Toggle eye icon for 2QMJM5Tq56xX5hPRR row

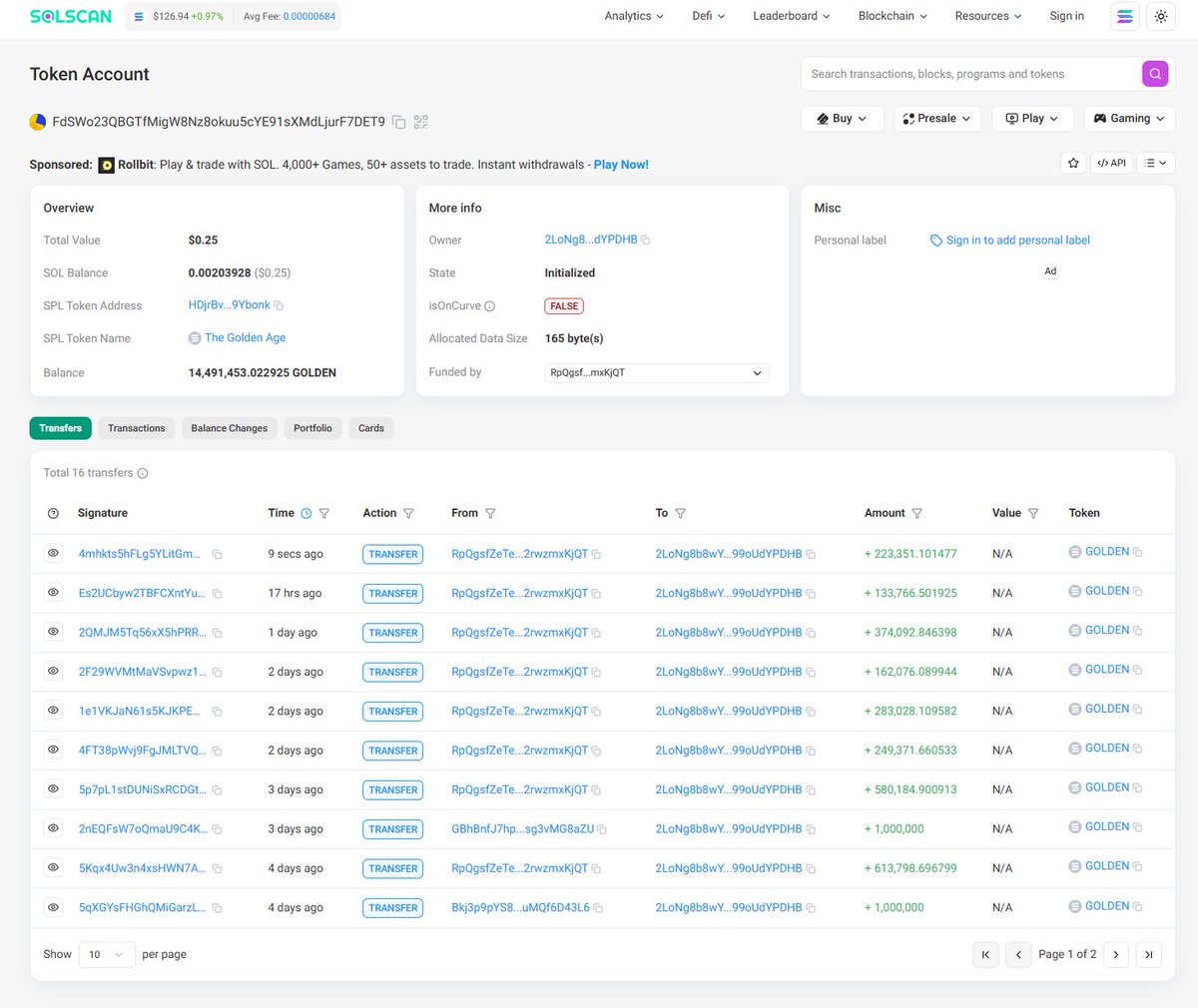(x=53, y=632)
